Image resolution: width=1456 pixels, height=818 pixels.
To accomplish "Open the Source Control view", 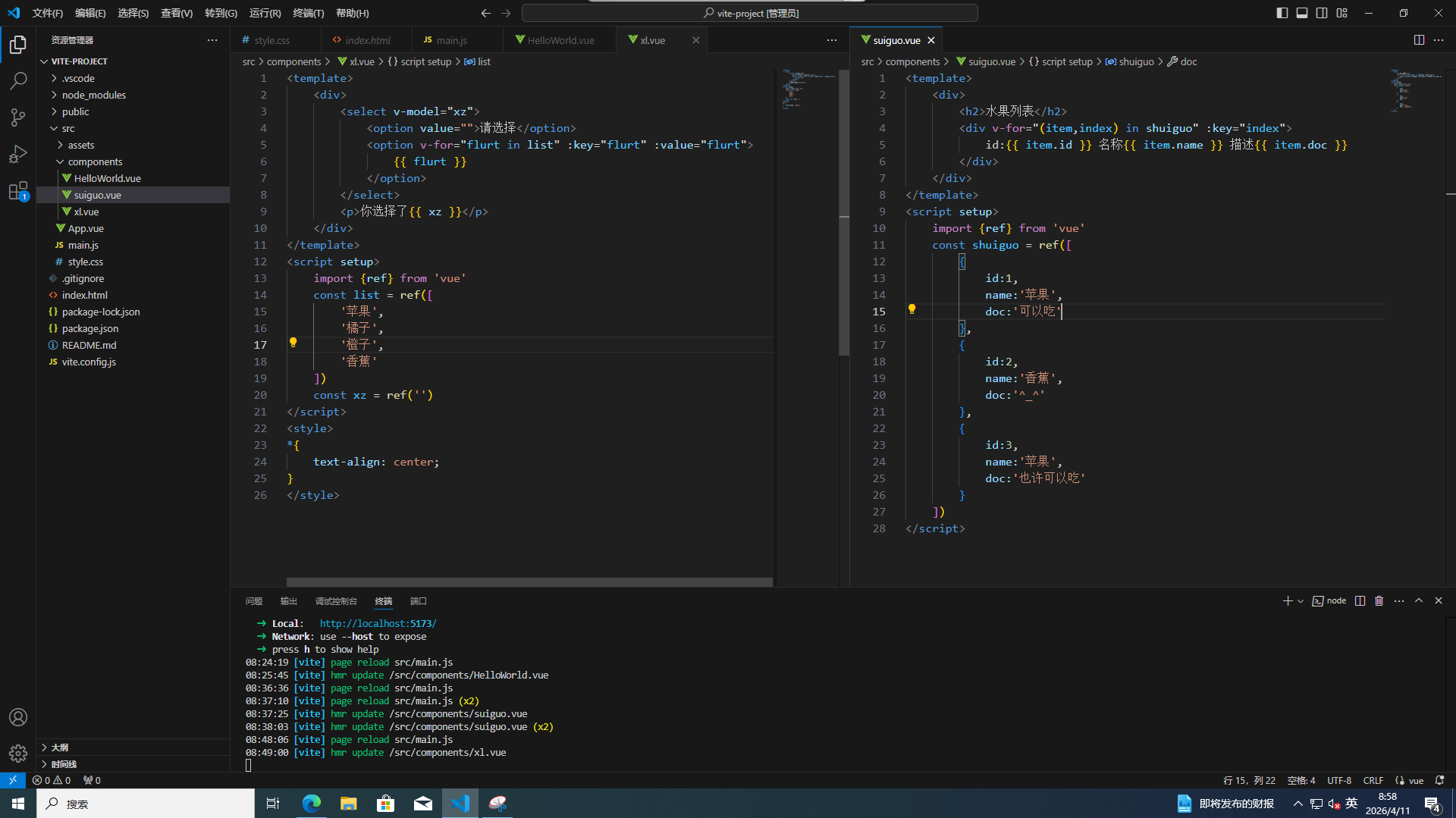I will pyautogui.click(x=18, y=117).
